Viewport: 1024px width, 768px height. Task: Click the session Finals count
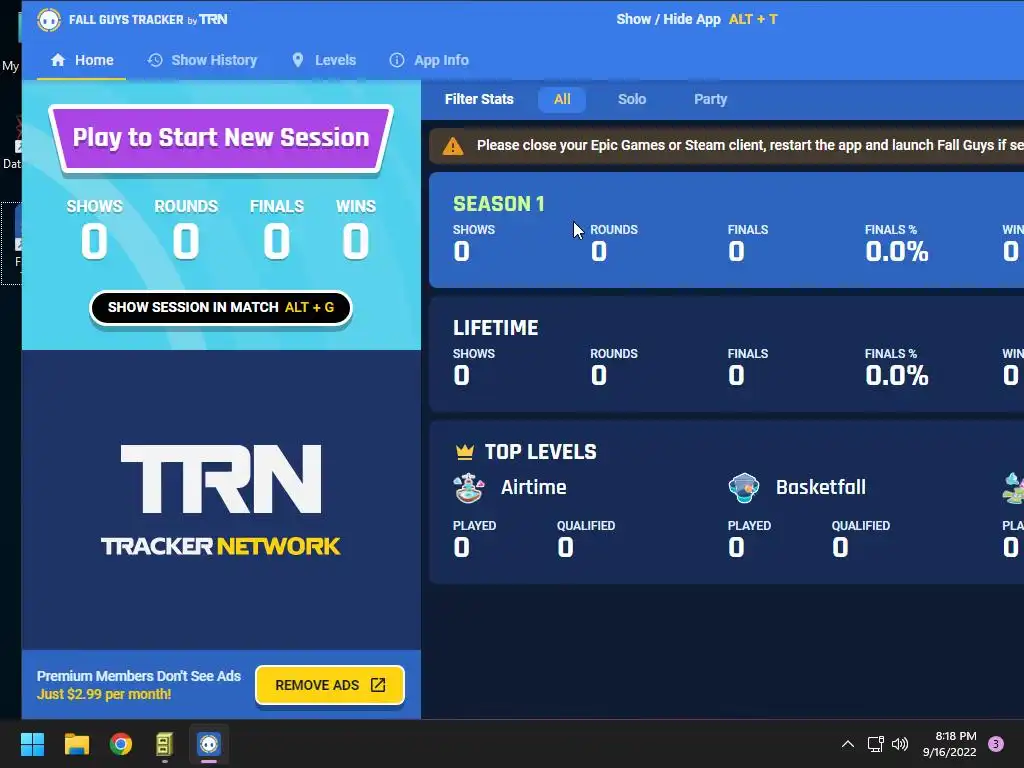(x=277, y=241)
